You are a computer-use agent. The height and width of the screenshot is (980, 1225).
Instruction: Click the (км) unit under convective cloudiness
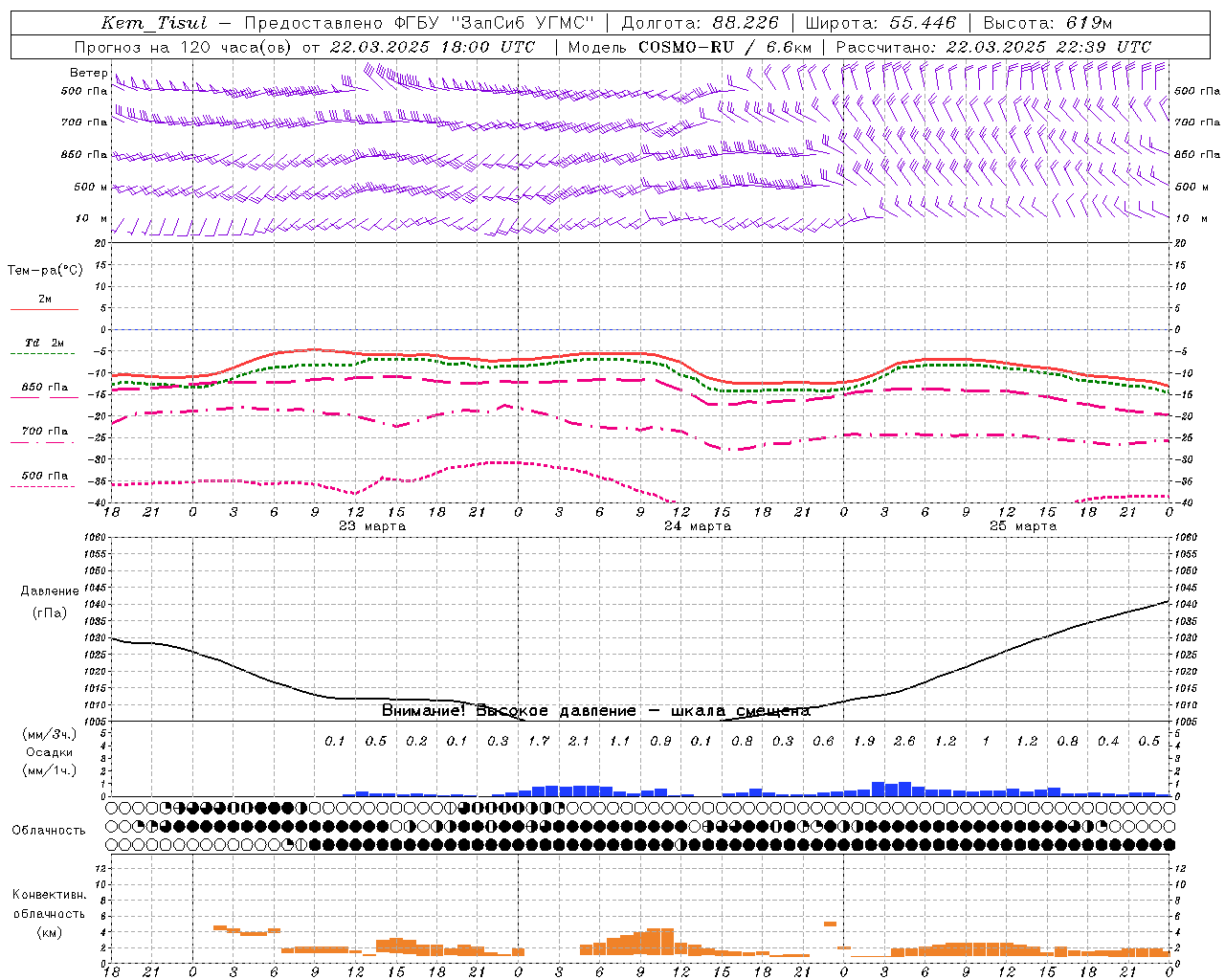click(x=50, y=931)
